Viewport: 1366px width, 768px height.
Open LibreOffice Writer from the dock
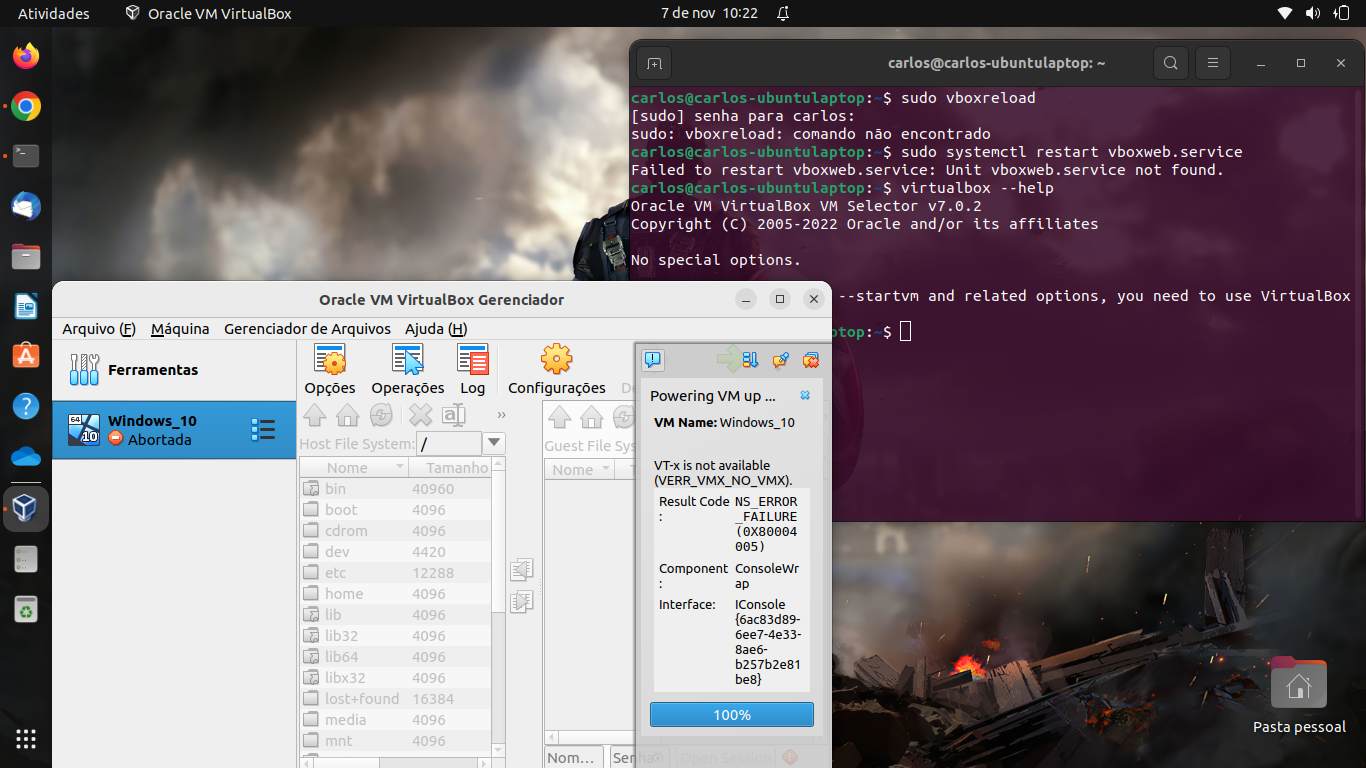[x=26, y=306]
